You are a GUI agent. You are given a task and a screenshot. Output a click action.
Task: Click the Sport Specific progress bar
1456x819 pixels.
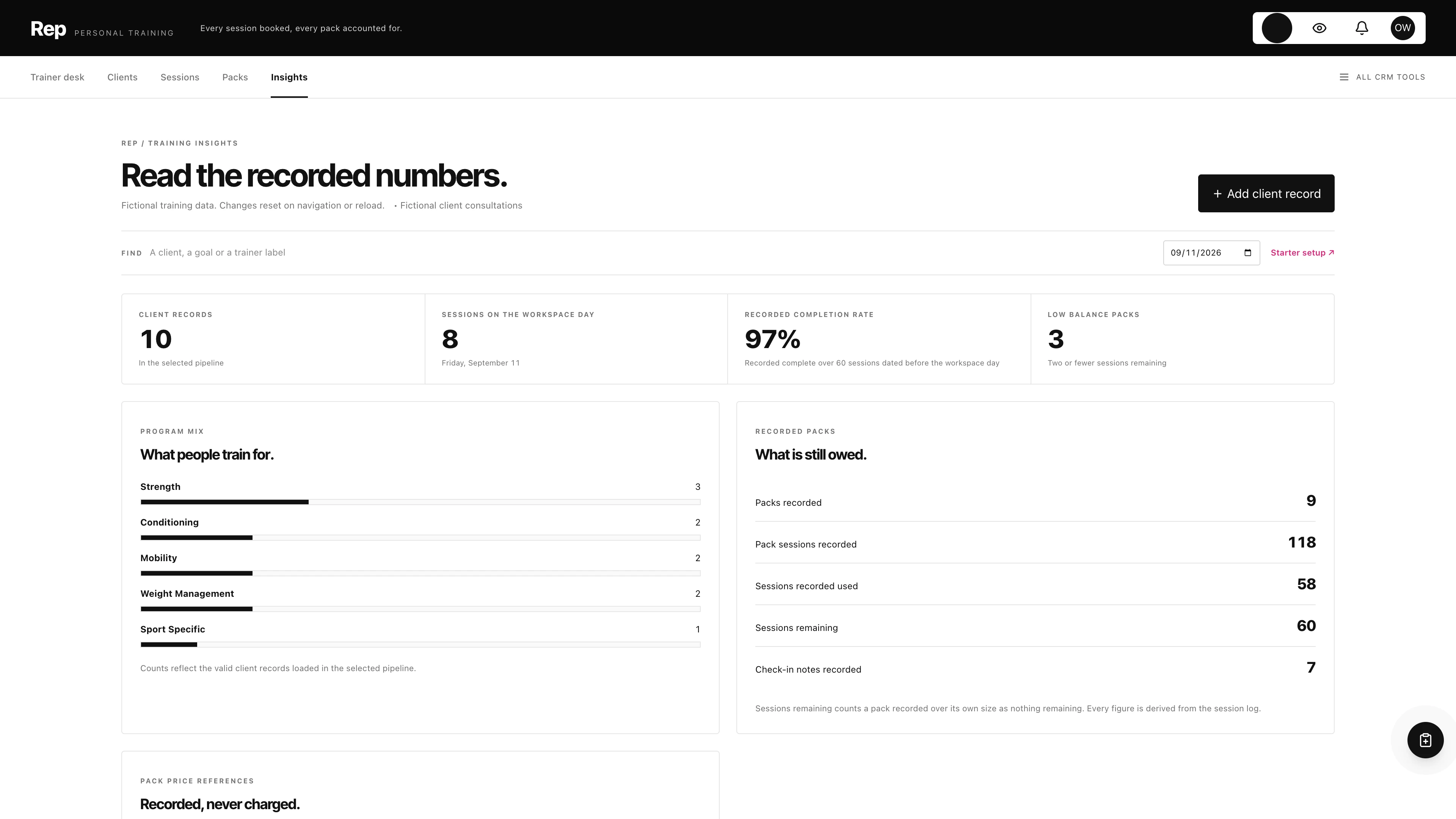[x=420, y=644]
